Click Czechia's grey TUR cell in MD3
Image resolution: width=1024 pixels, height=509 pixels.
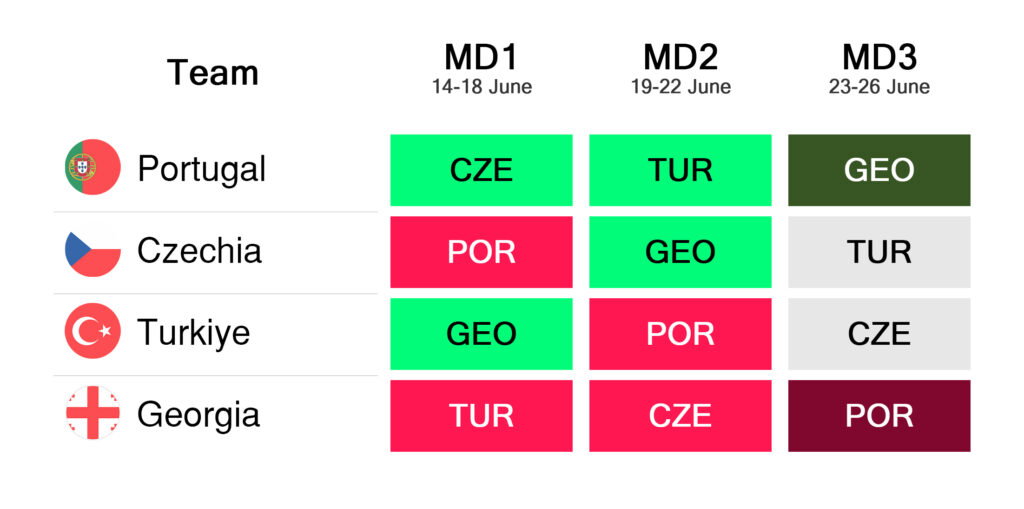click(879, 252)
